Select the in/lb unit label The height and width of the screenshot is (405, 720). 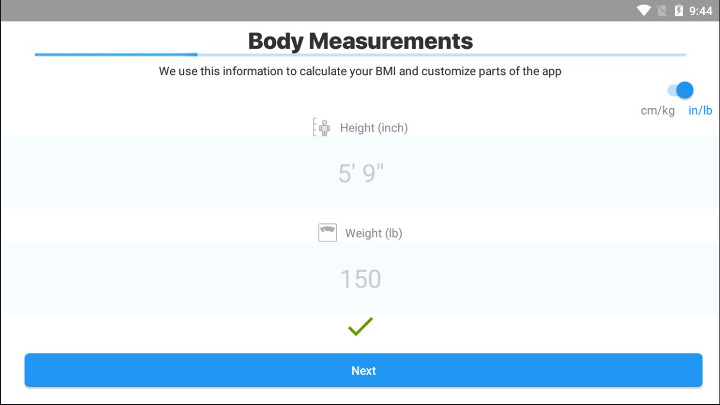click(700, 111)
